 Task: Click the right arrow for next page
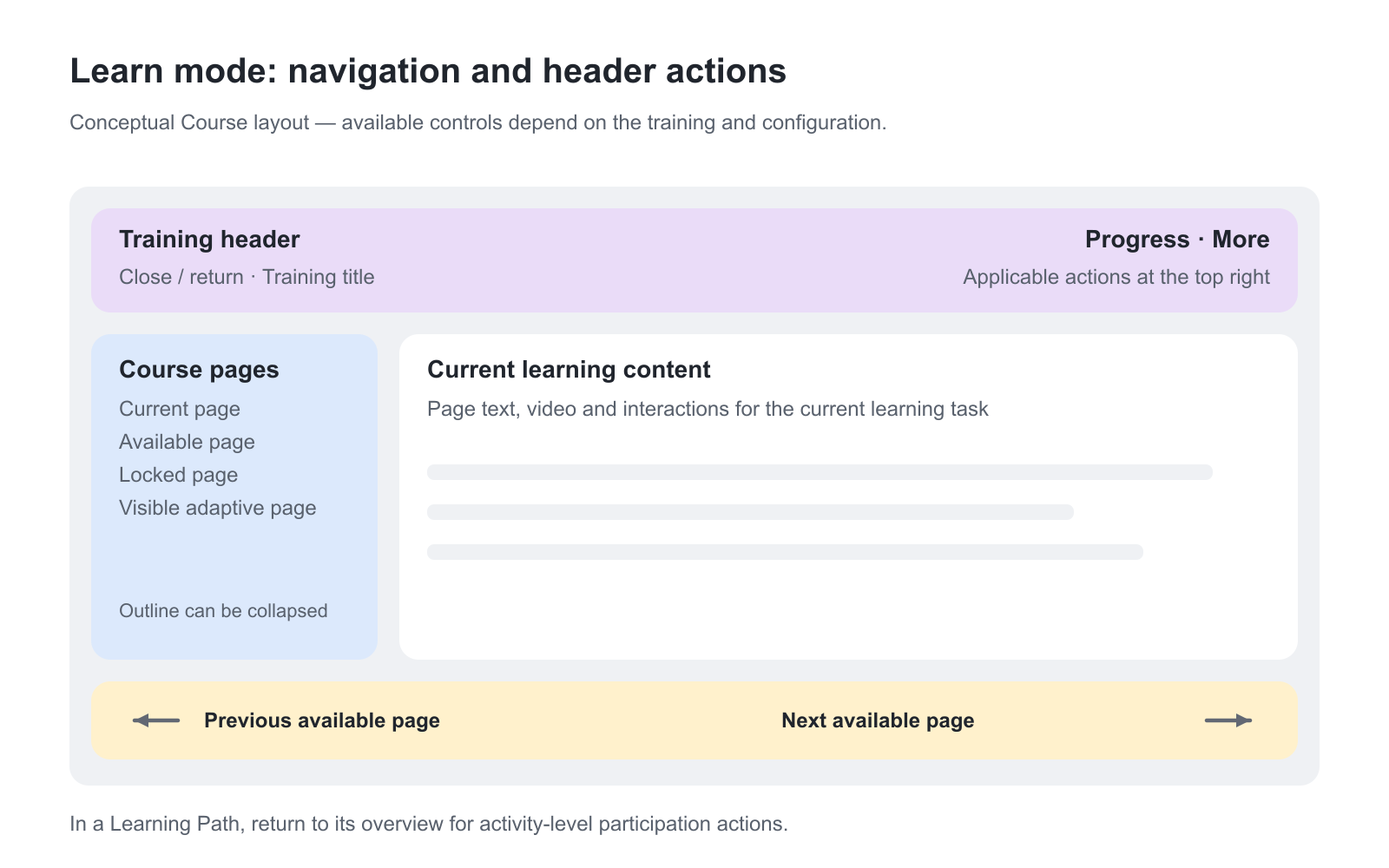1228,720
